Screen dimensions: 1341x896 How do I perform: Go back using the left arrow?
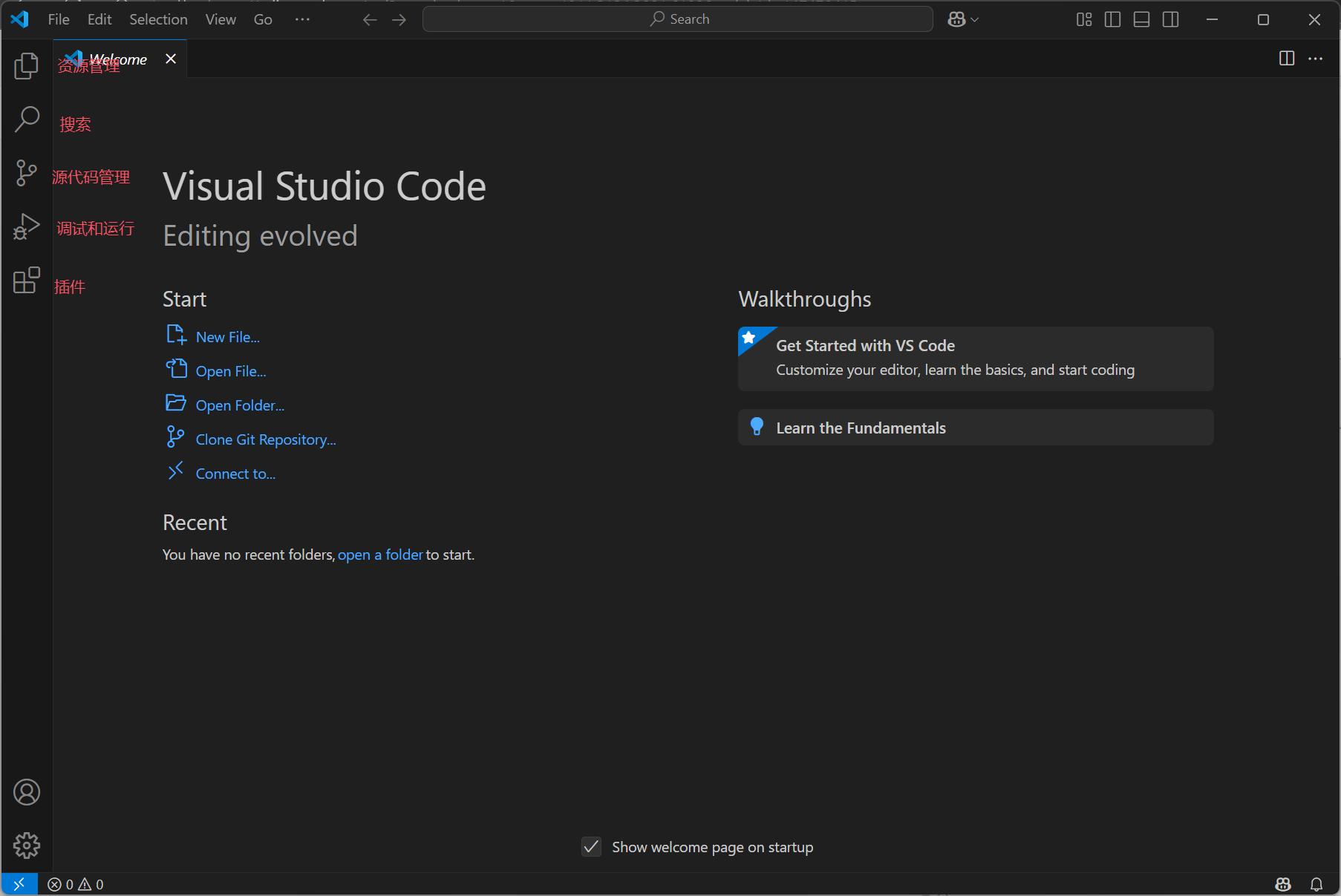tap(370, 19)
